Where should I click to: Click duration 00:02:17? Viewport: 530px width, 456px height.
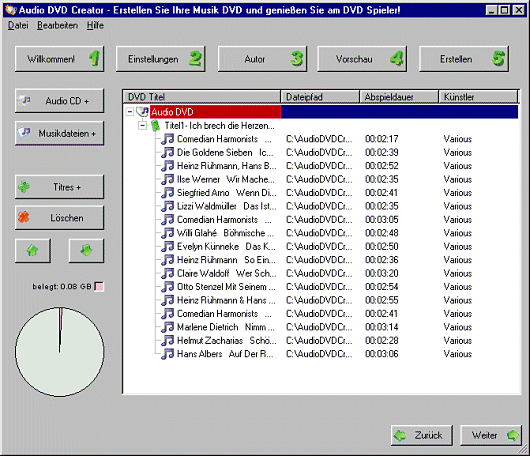382,139
